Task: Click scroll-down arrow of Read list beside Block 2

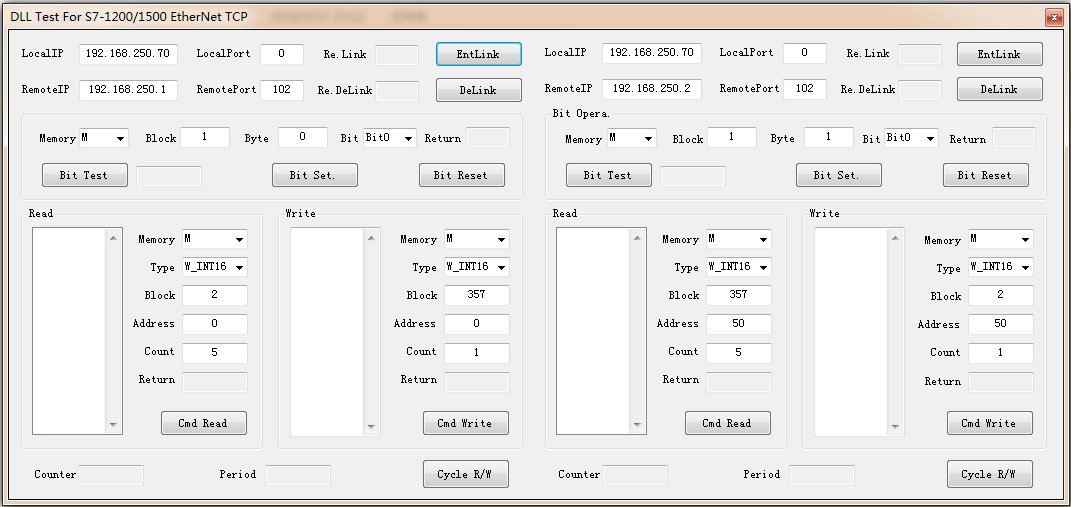Action: (113, 425)
